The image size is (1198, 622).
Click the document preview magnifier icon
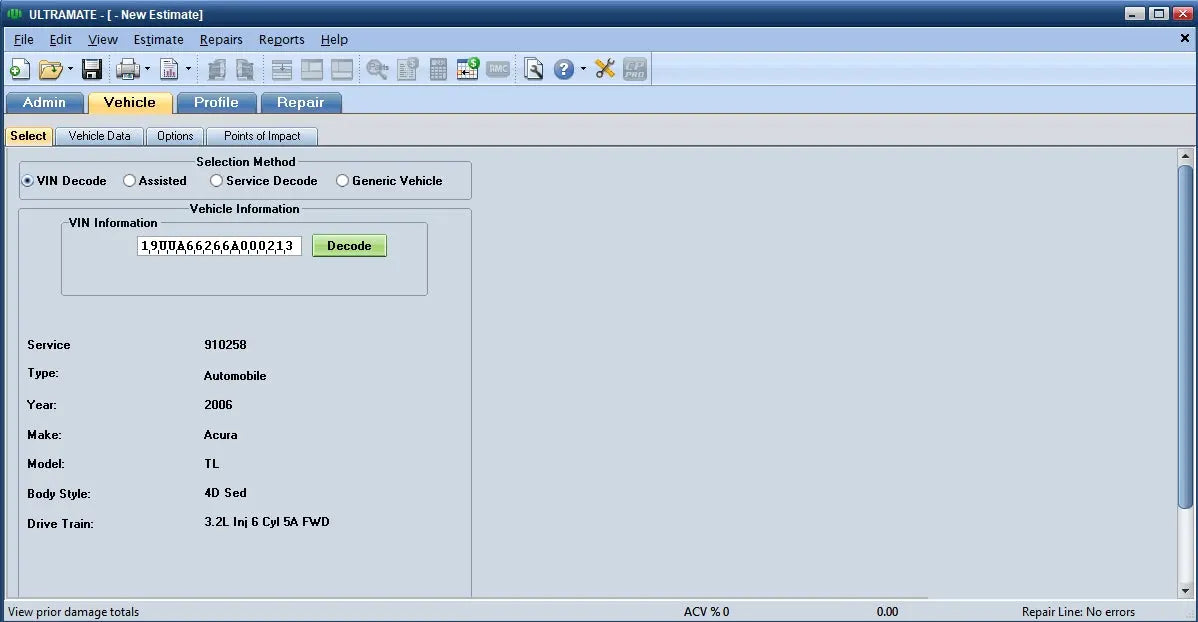point(534,69)
